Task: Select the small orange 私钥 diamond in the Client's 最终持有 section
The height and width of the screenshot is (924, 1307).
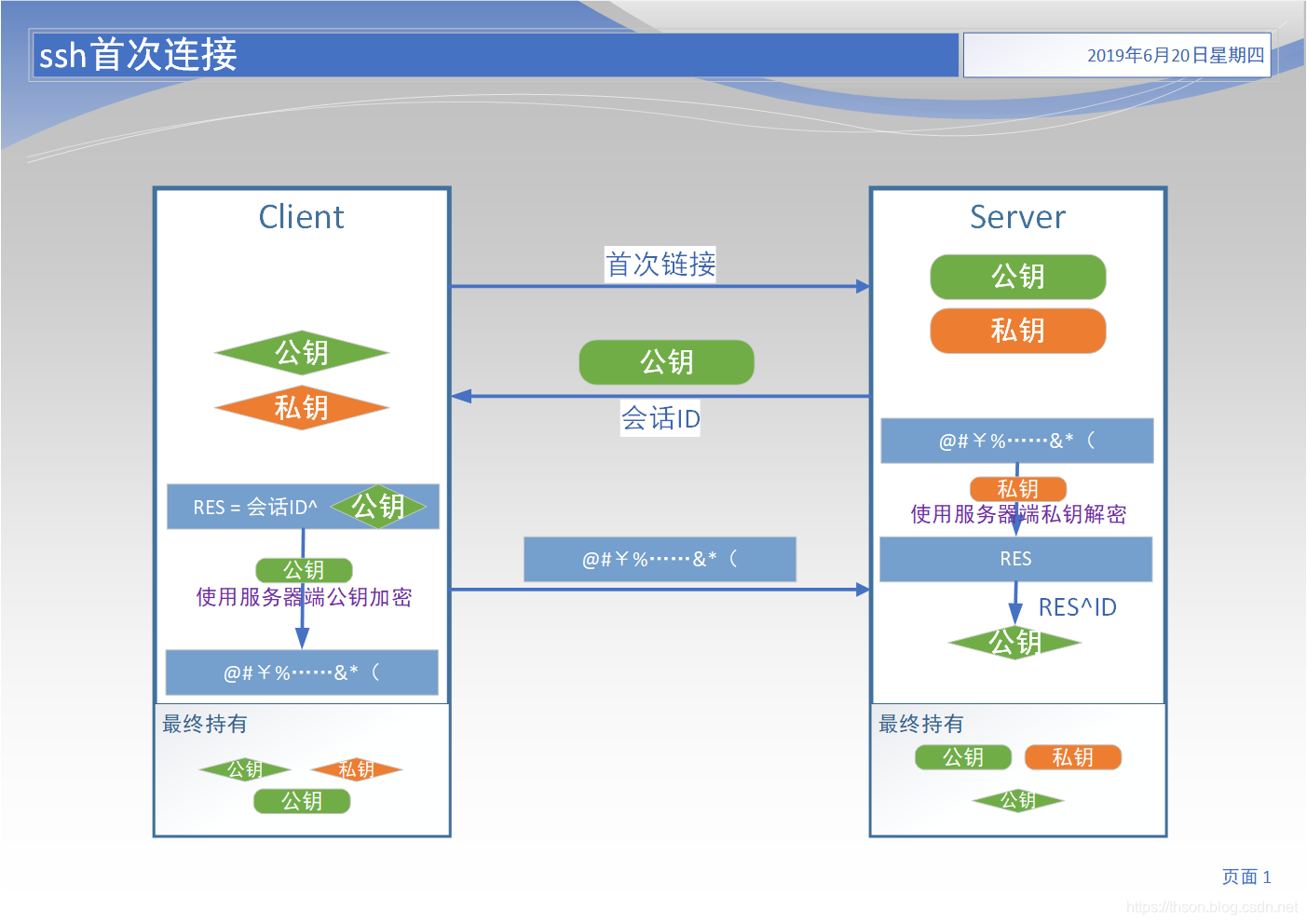Action: 357,769
